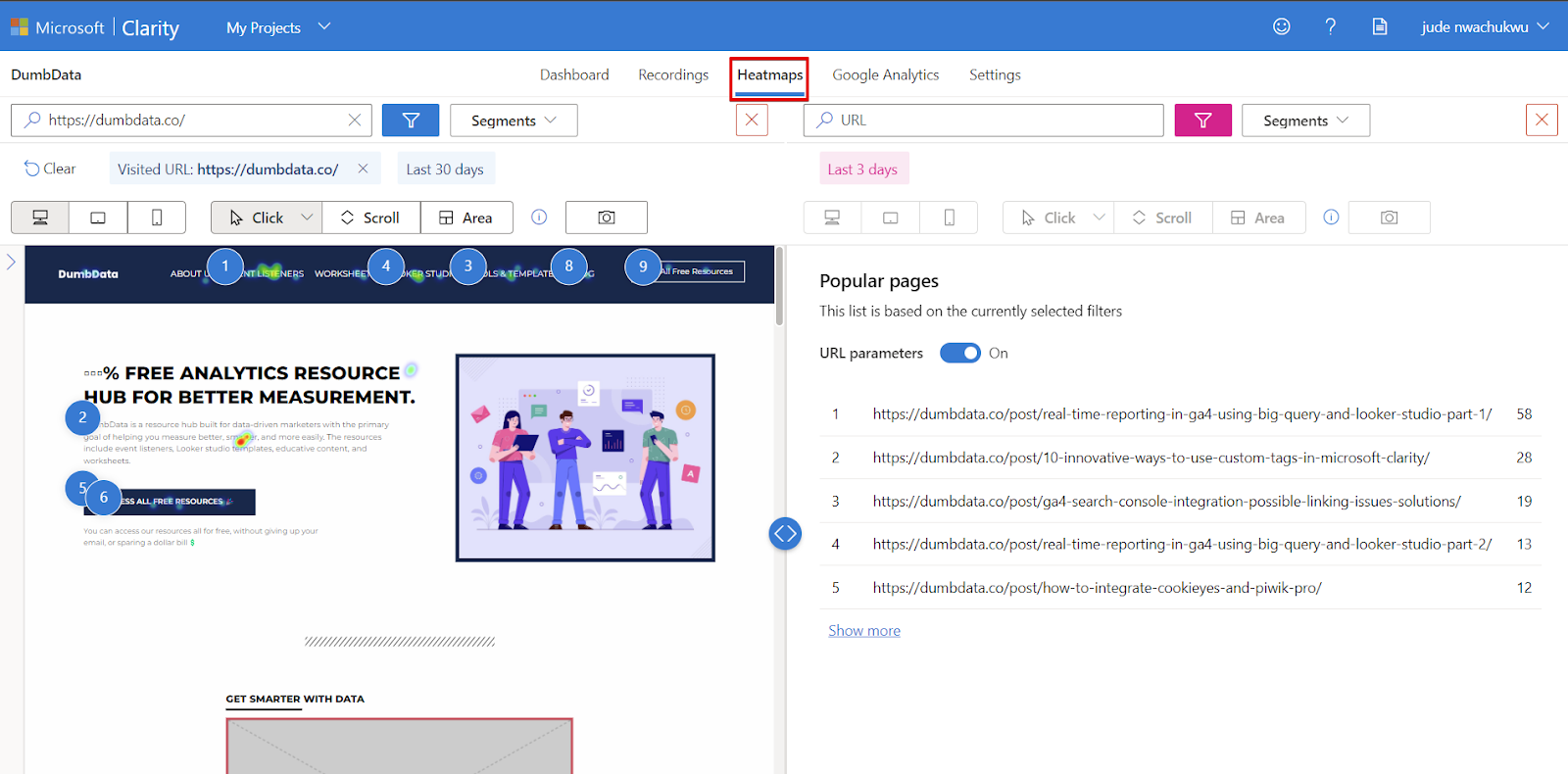Take a heatmap screenshot with camera button
Viewport: 1568px width, 774px height.
tap(607, 218)
